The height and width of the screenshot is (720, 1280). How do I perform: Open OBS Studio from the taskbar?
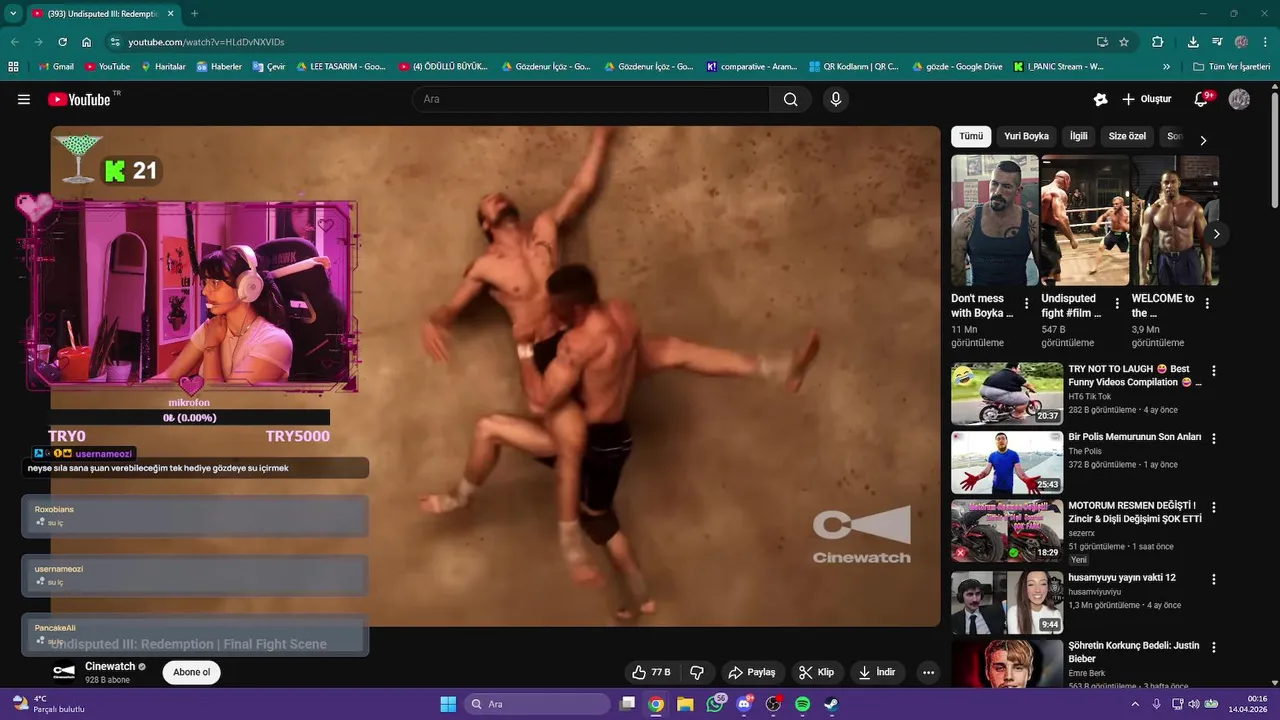tap(773, 704)
